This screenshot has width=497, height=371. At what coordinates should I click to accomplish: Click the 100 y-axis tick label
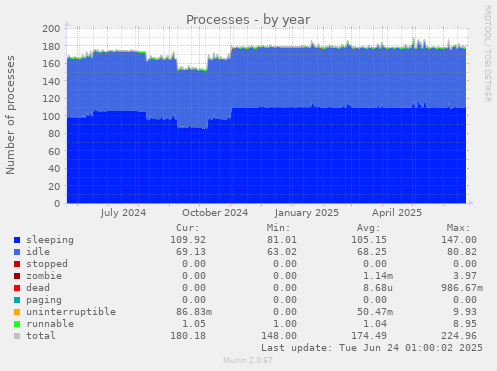point(51,116)
